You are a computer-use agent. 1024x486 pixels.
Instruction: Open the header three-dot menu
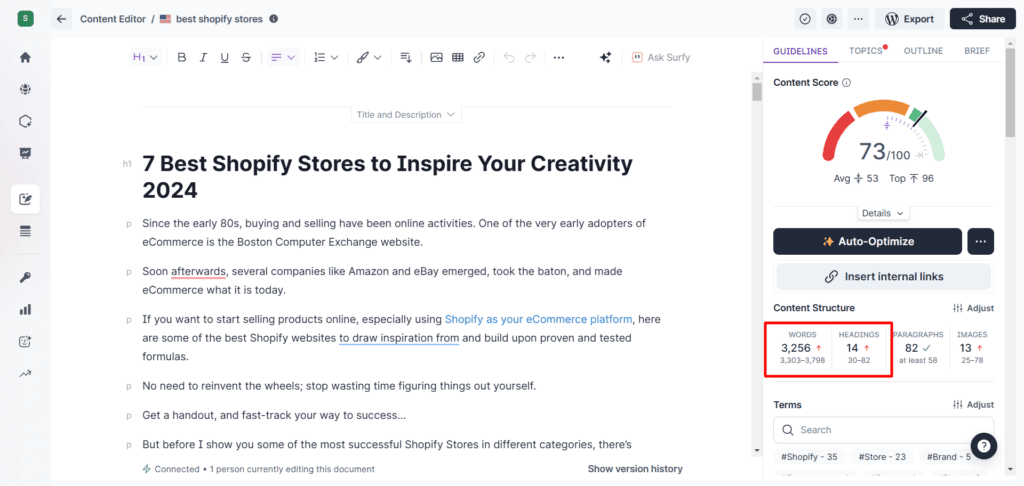point(858,19)
